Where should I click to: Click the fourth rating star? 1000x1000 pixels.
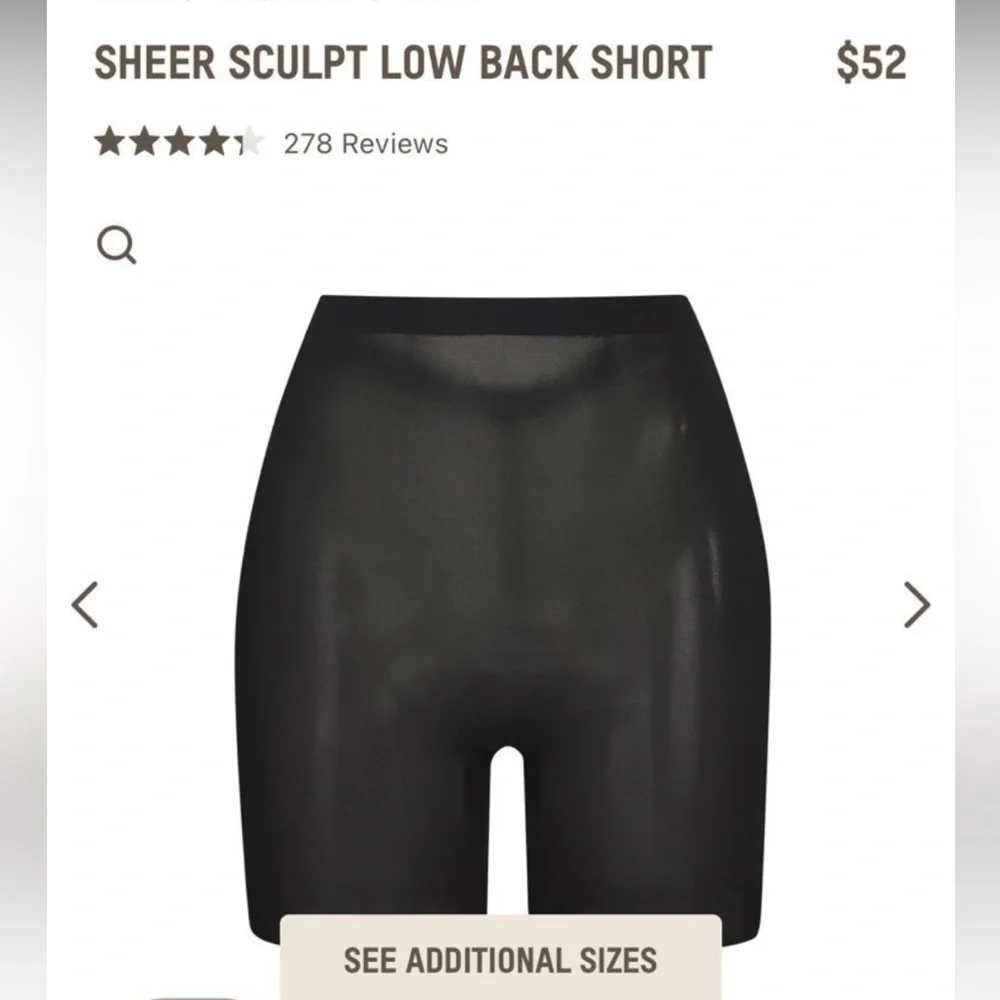pyautogui.click(x=213, y=142)
